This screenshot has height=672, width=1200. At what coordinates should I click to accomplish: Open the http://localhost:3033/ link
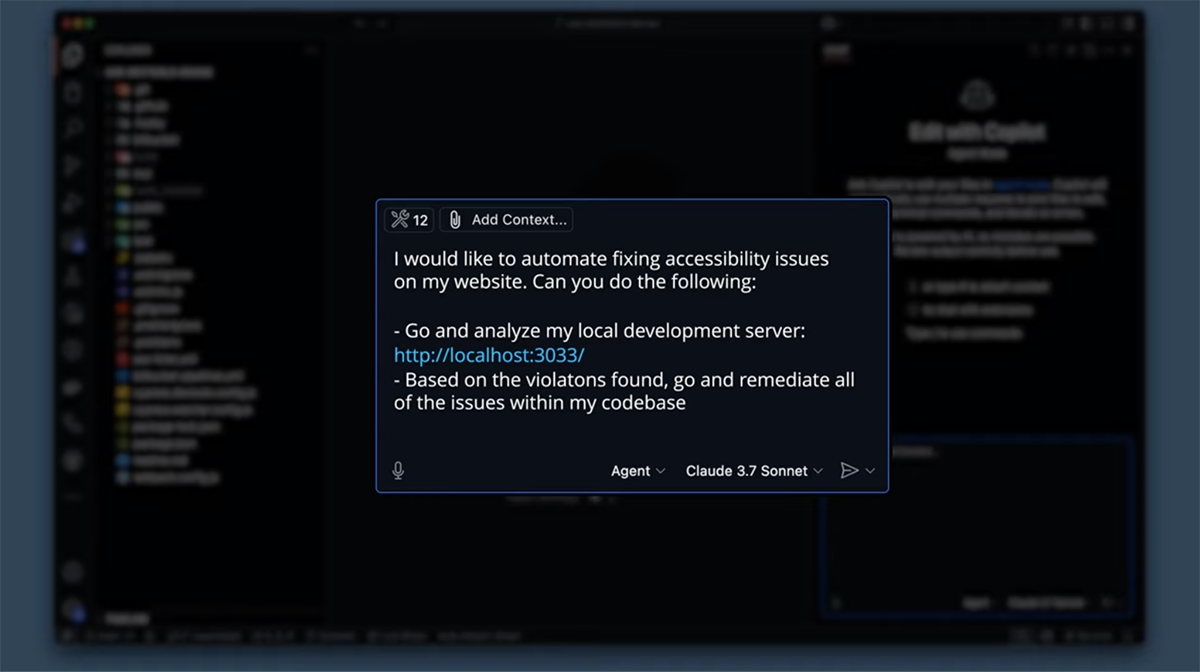point(487,355)
